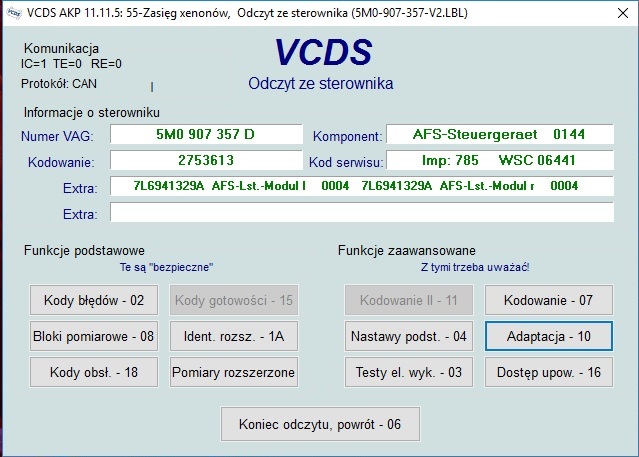Open Adaptacja - 10
This screenshot has height=457, width=639.
[x=549, y=336]
